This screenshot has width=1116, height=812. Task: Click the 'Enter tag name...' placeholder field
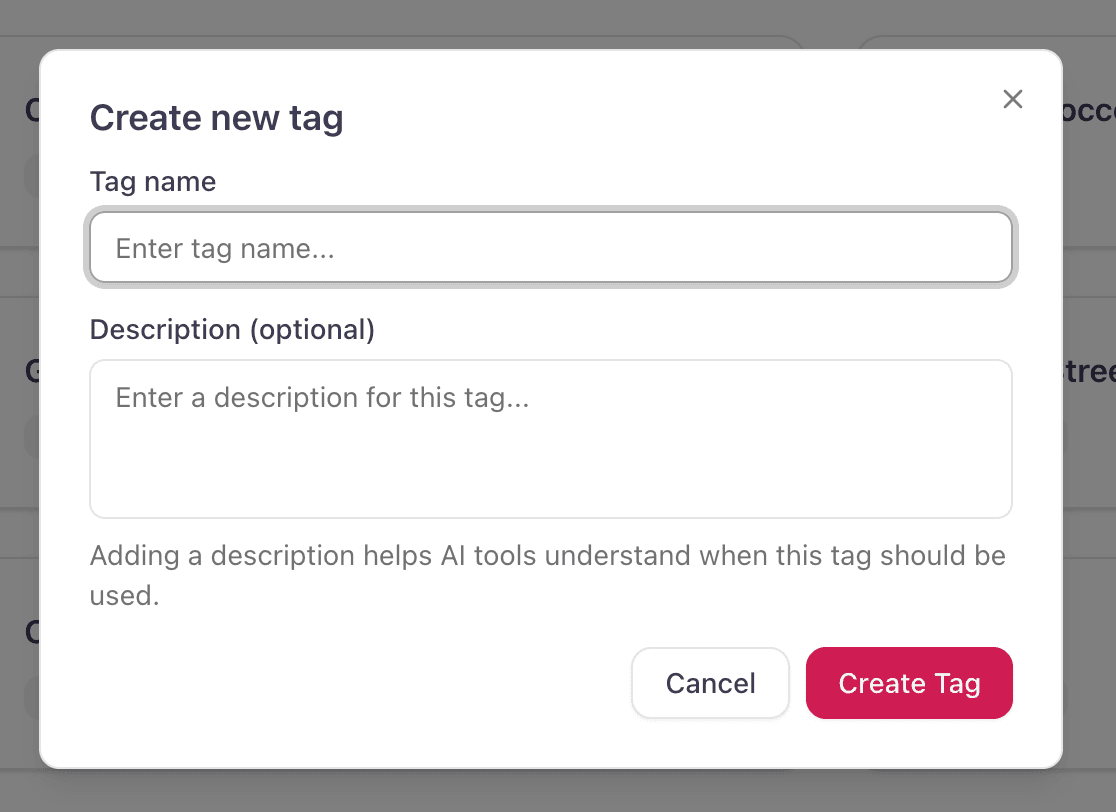pos(551,247)
